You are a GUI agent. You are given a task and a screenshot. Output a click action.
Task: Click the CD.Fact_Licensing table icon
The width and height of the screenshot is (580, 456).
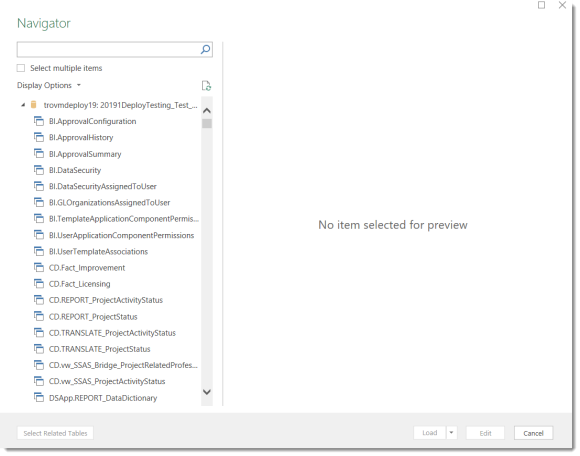(x=38, y=283)
